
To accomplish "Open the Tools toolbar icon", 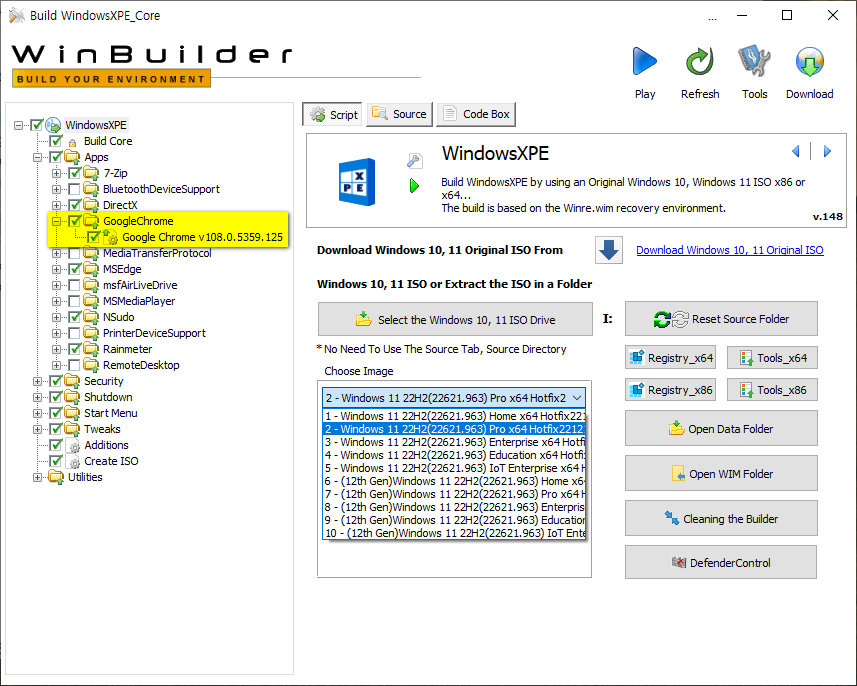I will (754, 61).
